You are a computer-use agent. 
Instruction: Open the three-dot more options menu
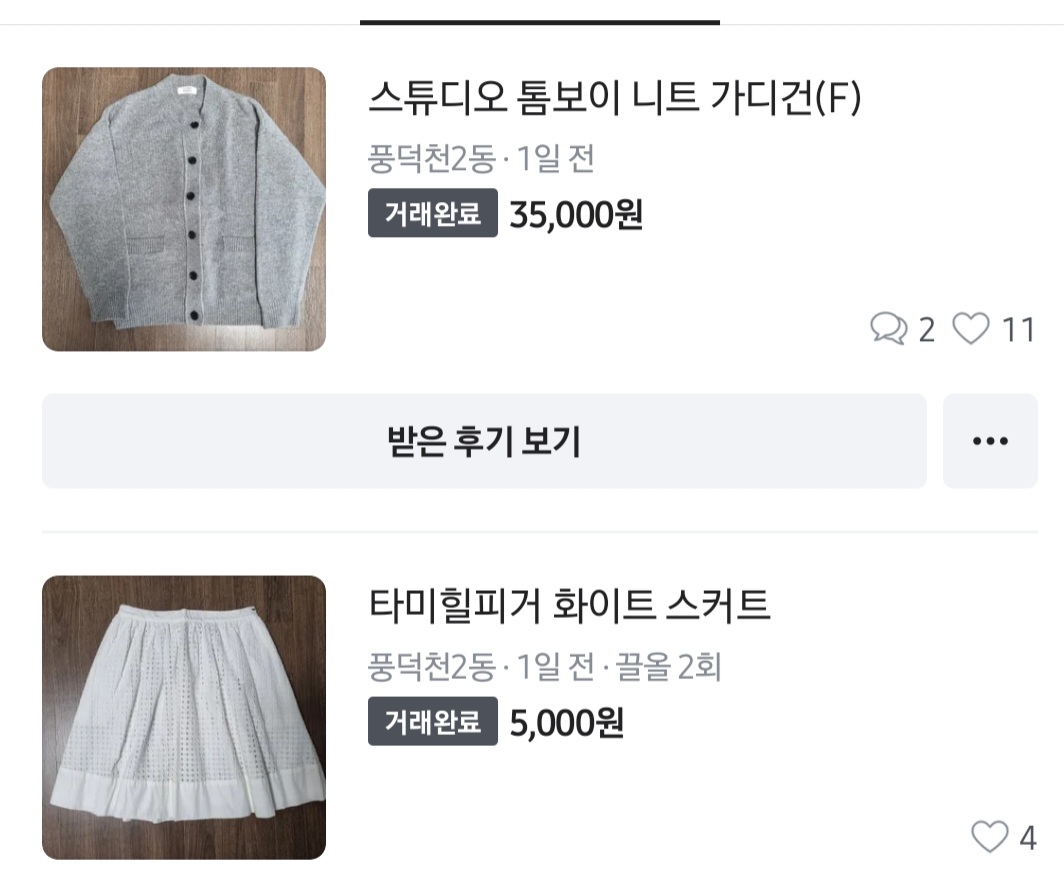tap(990, 441)
